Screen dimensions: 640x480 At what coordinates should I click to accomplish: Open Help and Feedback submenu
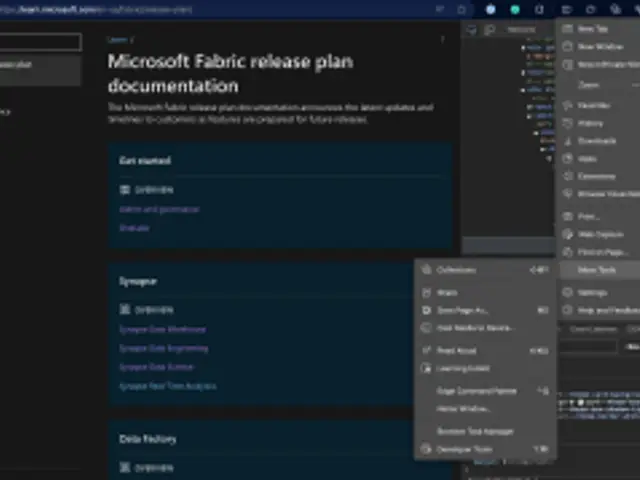pyautogui.click(x=600, y=310)
